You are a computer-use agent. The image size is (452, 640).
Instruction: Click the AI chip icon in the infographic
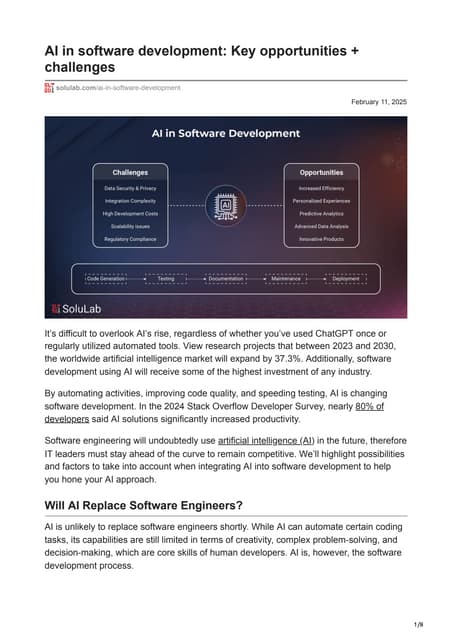tap(226, 205)
